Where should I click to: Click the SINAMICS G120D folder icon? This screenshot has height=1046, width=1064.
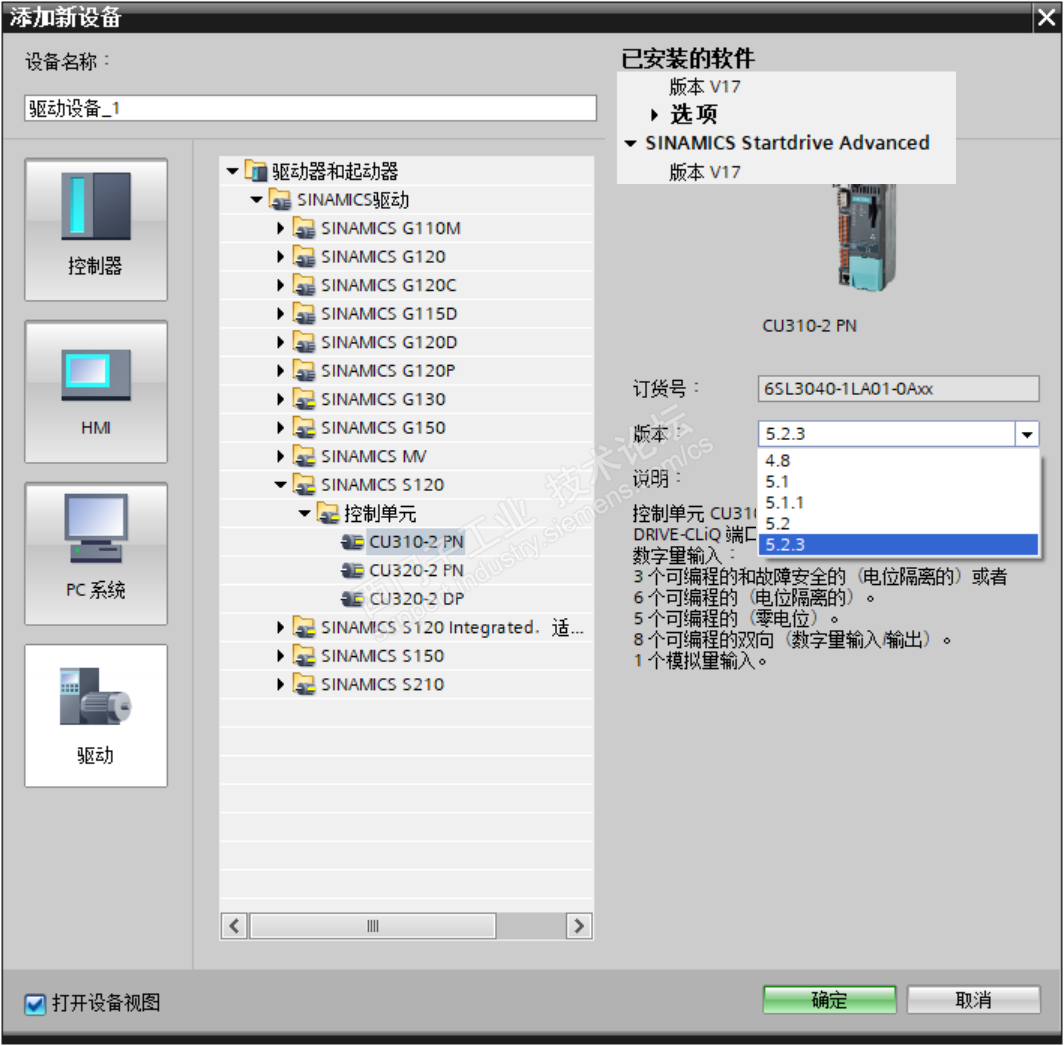tap(304, 342)
